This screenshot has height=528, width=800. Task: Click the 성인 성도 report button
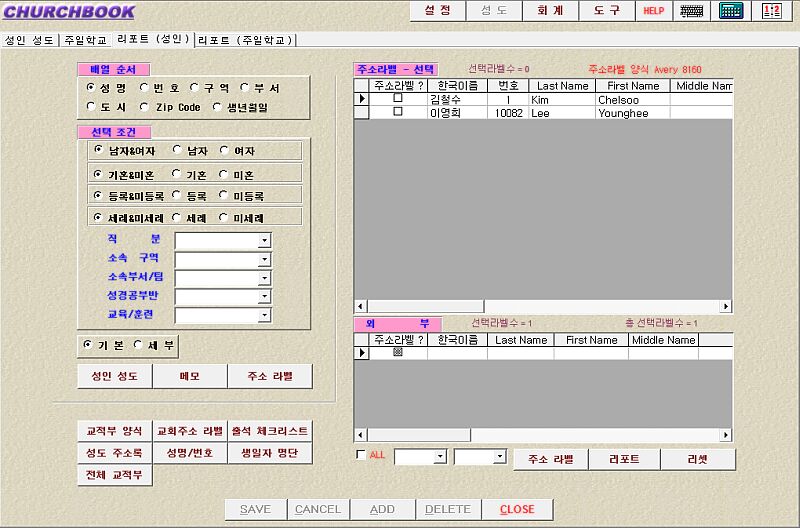tap(115, 376)
